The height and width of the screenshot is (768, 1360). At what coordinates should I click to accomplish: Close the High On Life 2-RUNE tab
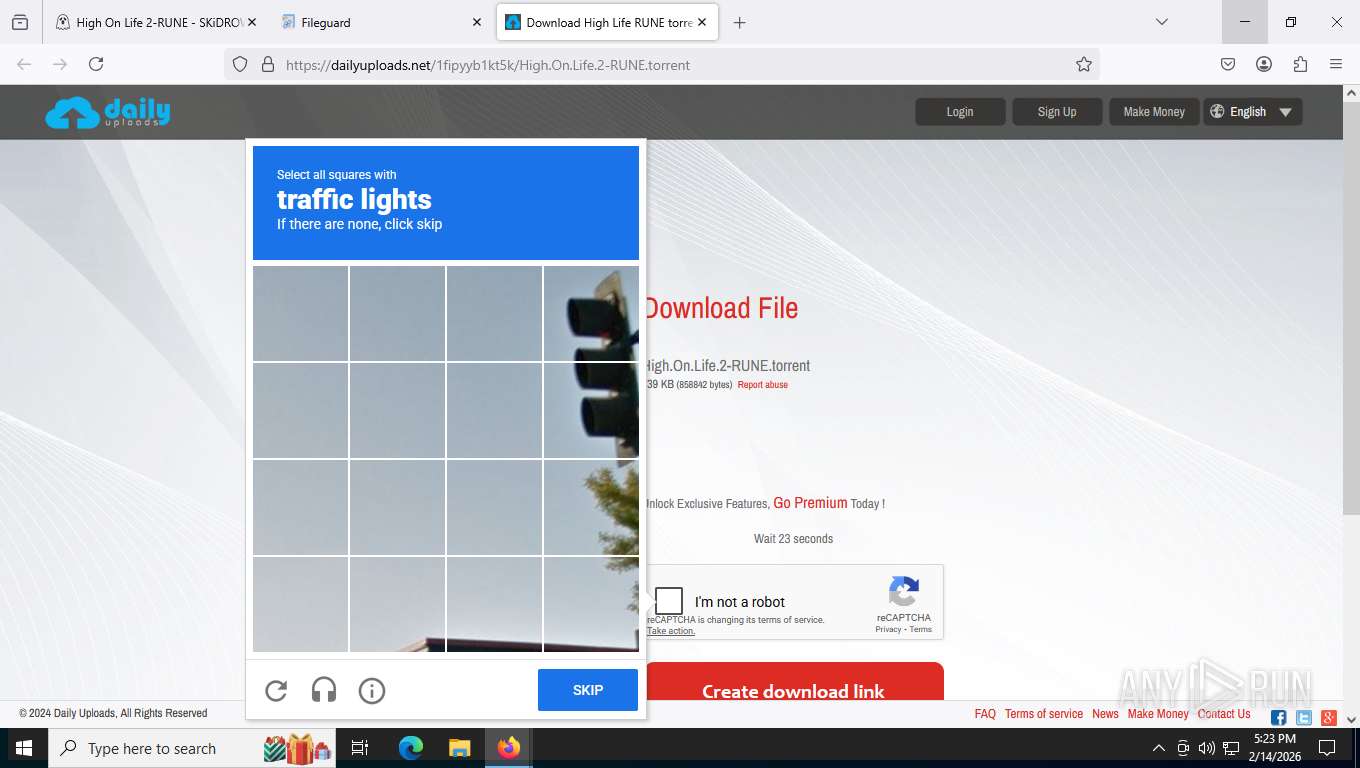click(x=251, y=22)
